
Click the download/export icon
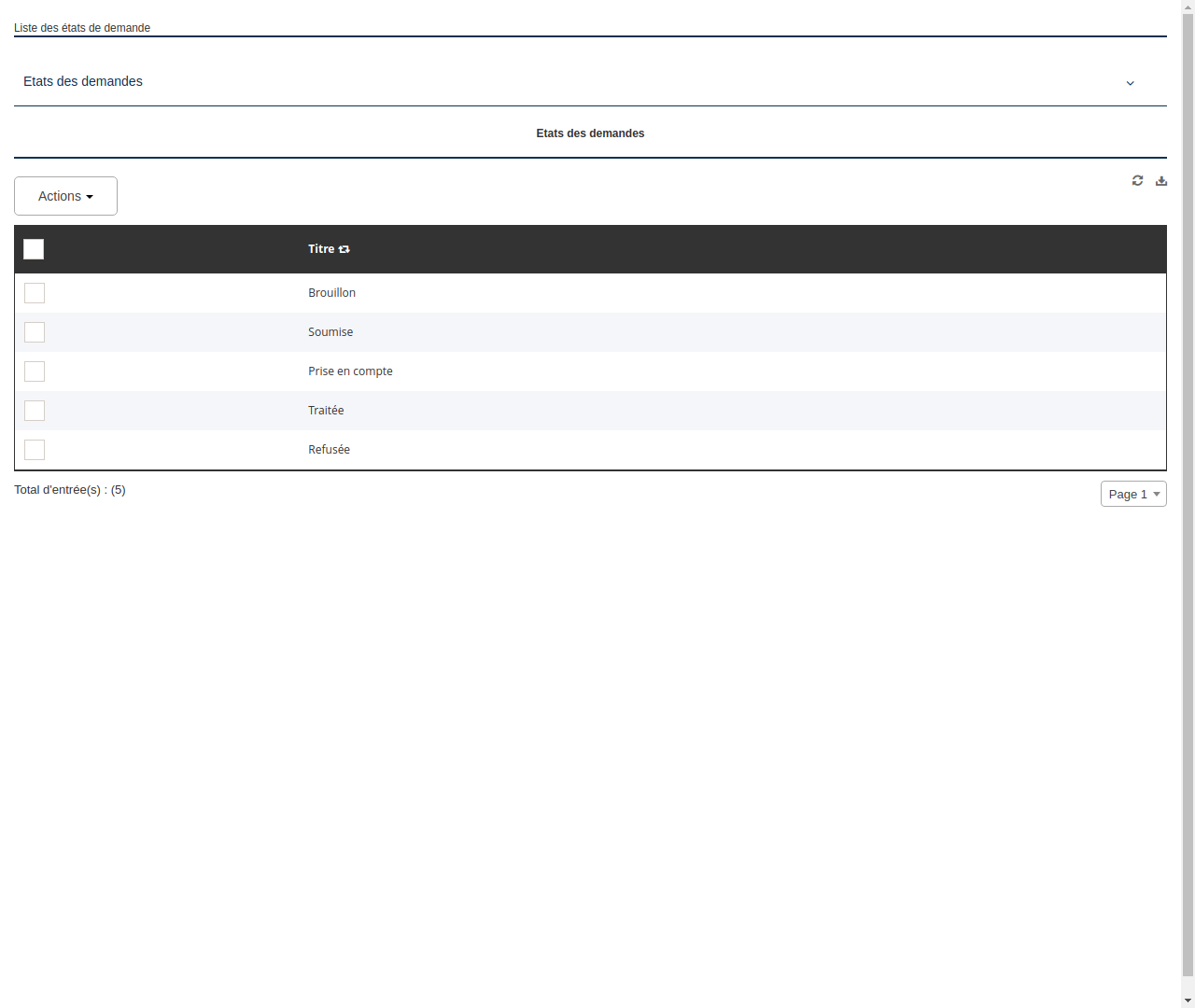(1160, 180)
